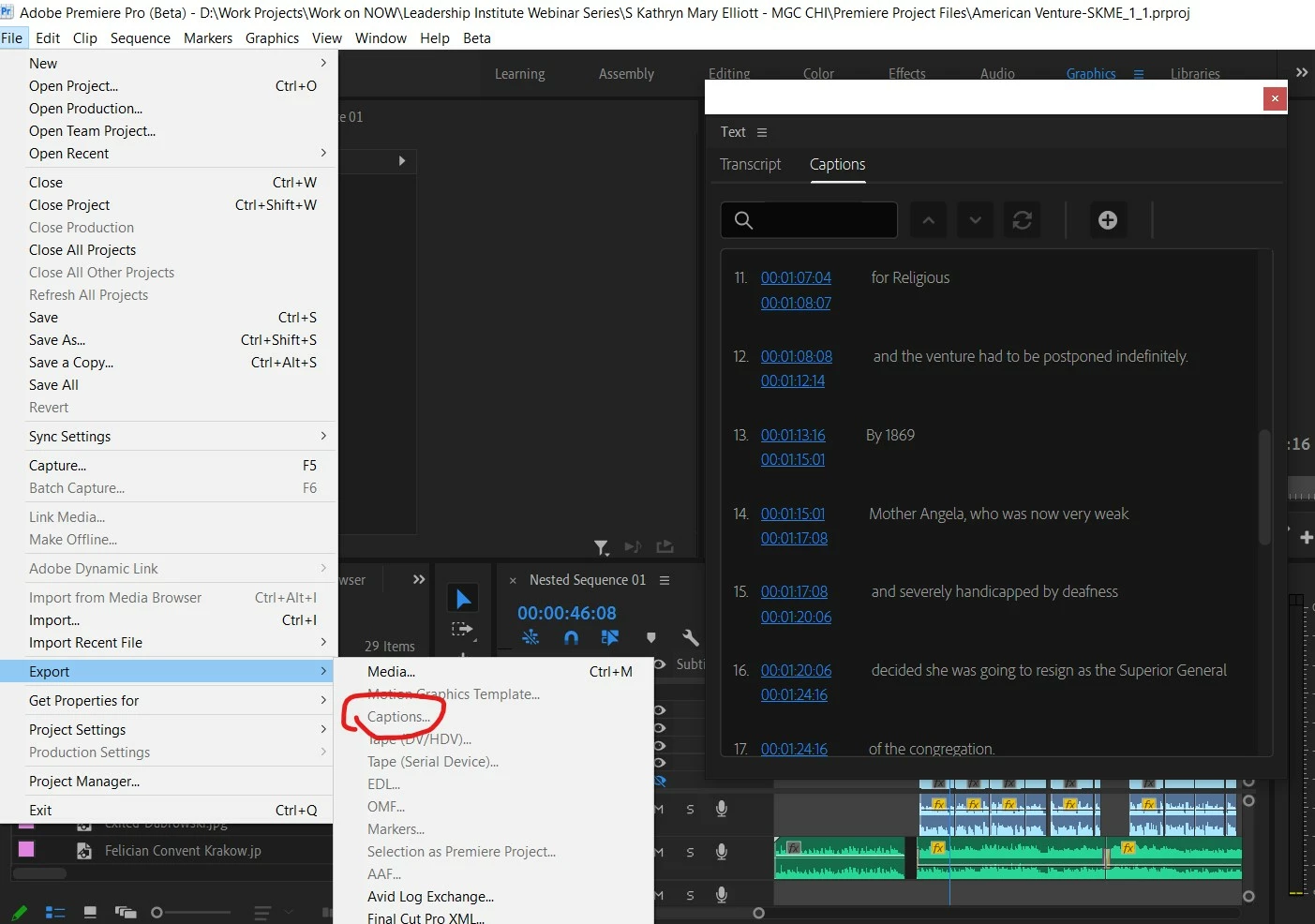This screenshot has width=1315, height=924.
Task: Click the funnel filter icon above the timeline
Action: 601,547
